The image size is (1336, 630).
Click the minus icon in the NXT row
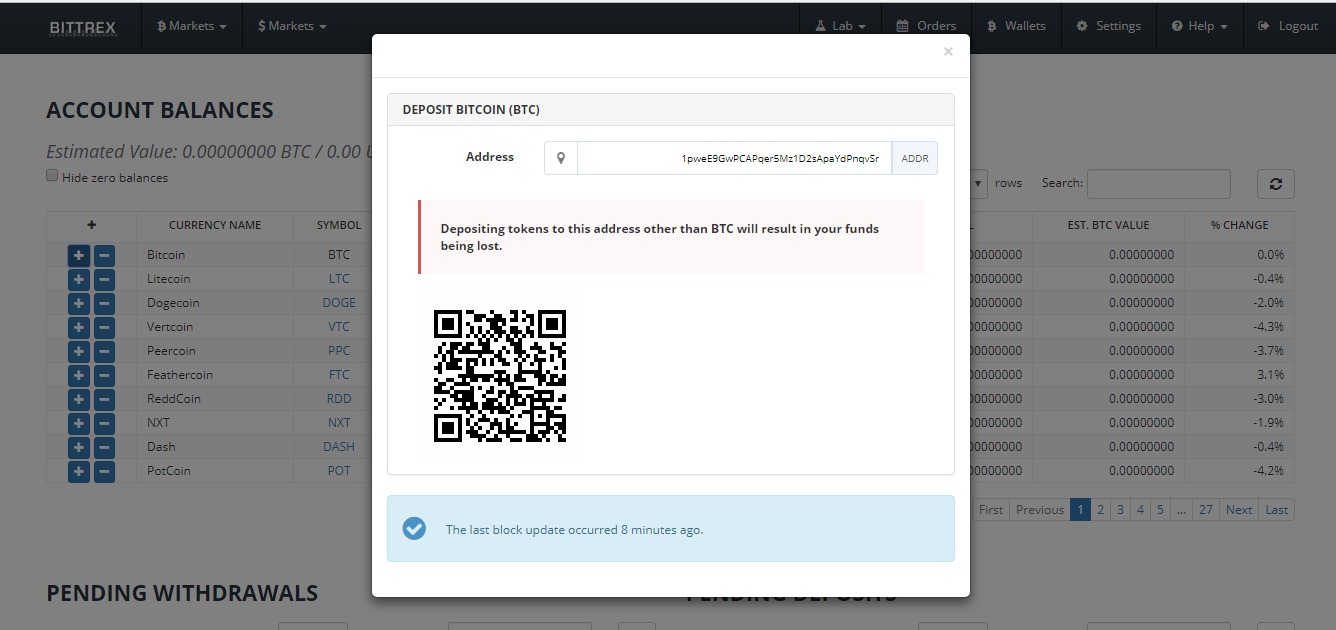pos(104,423)
